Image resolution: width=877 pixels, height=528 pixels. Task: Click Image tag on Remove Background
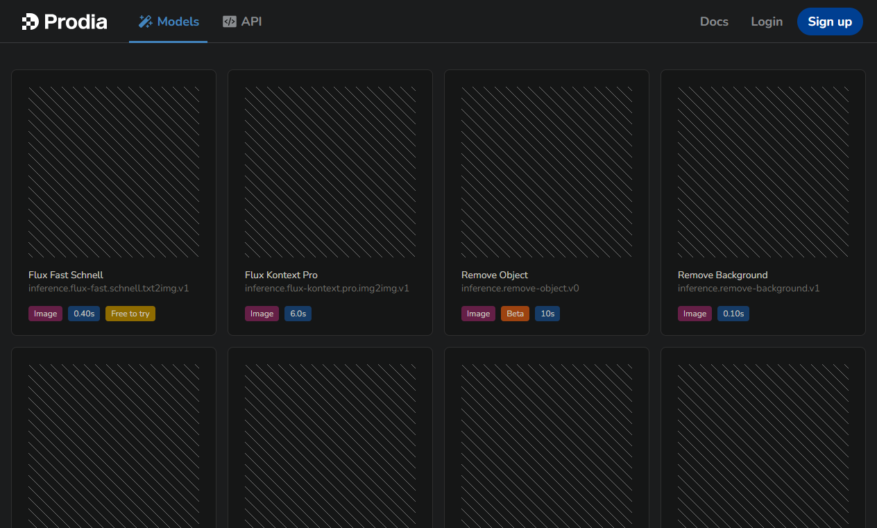tap(695, 314)
